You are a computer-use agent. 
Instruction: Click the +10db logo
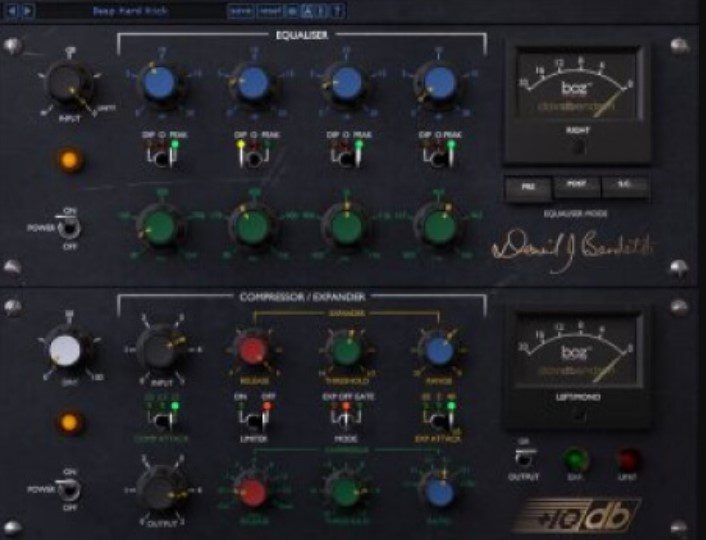pyautogui.click(x=578, y=515)
